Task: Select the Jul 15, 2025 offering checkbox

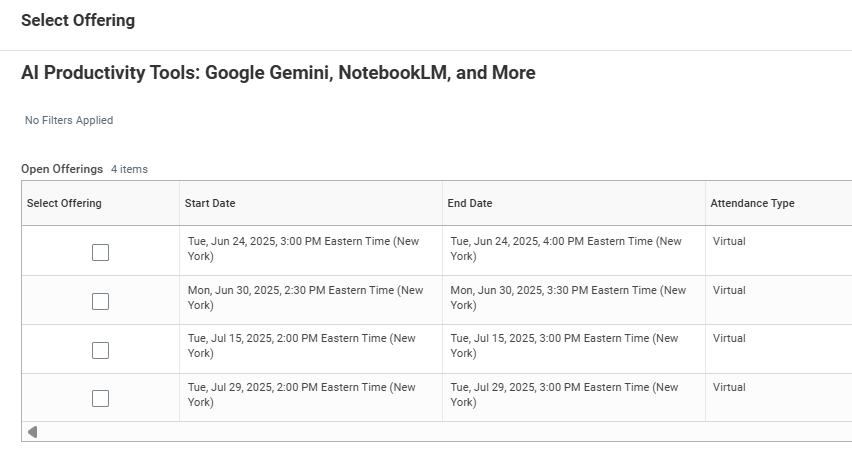Action: pos(101,350)
